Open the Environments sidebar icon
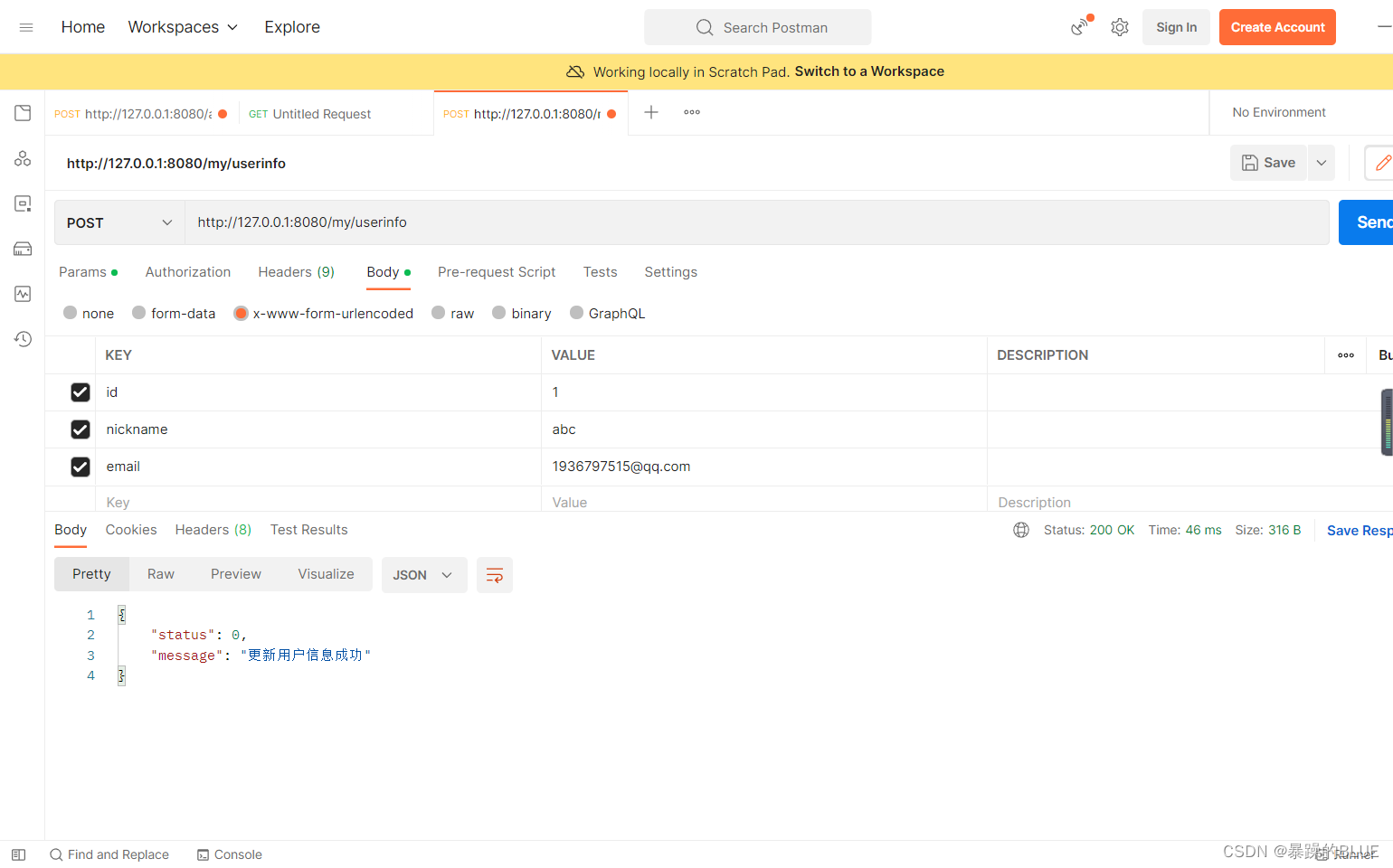Viewport: 1393px width, 868px height. click(x=23, y=203)
